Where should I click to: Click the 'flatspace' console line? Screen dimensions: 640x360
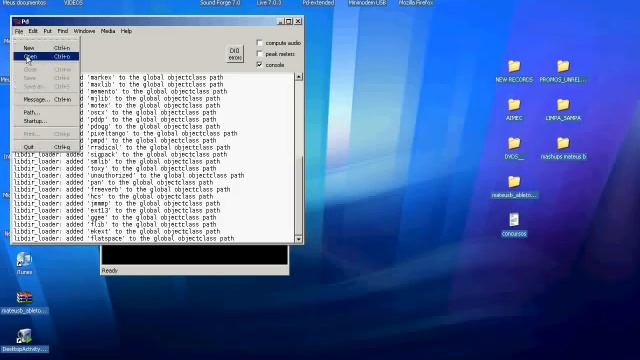coord(124,238)
